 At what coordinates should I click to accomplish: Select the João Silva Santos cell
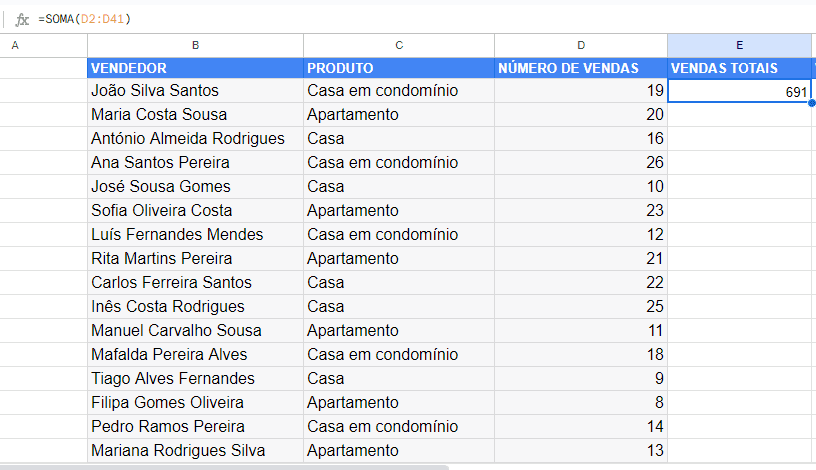pos(195,91)
